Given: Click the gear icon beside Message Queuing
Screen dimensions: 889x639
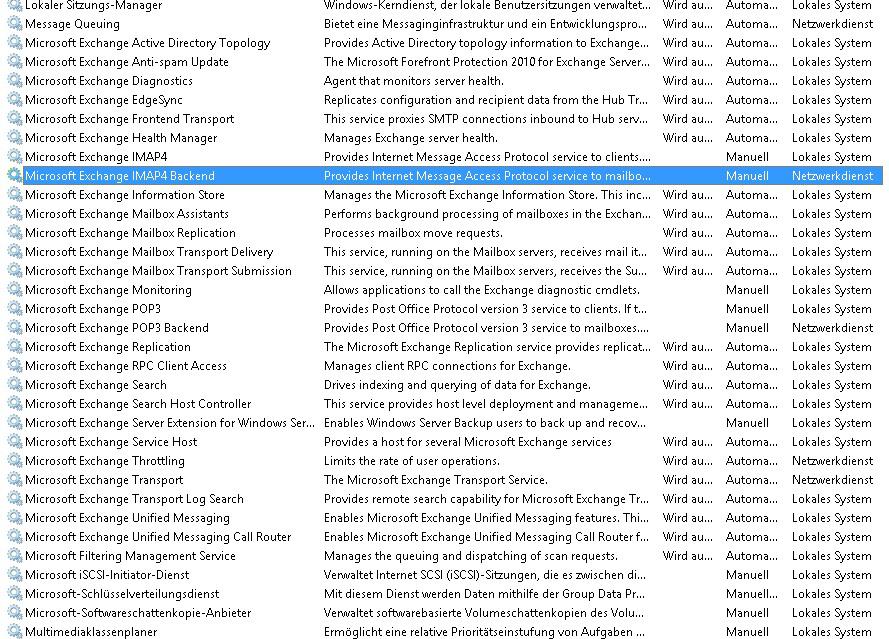Looking at the screenshot, I should pos(14,24).
